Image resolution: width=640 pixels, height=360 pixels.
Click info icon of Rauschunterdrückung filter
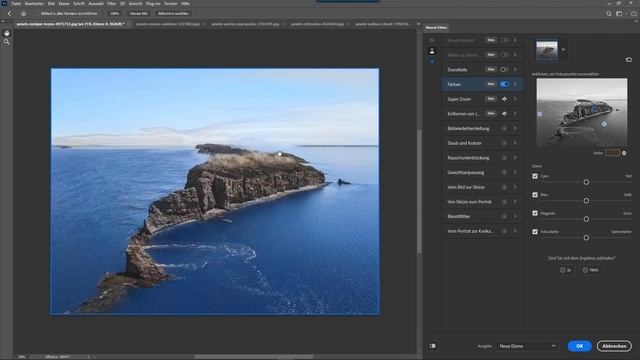pyautogui.click(x=504, y=158)
